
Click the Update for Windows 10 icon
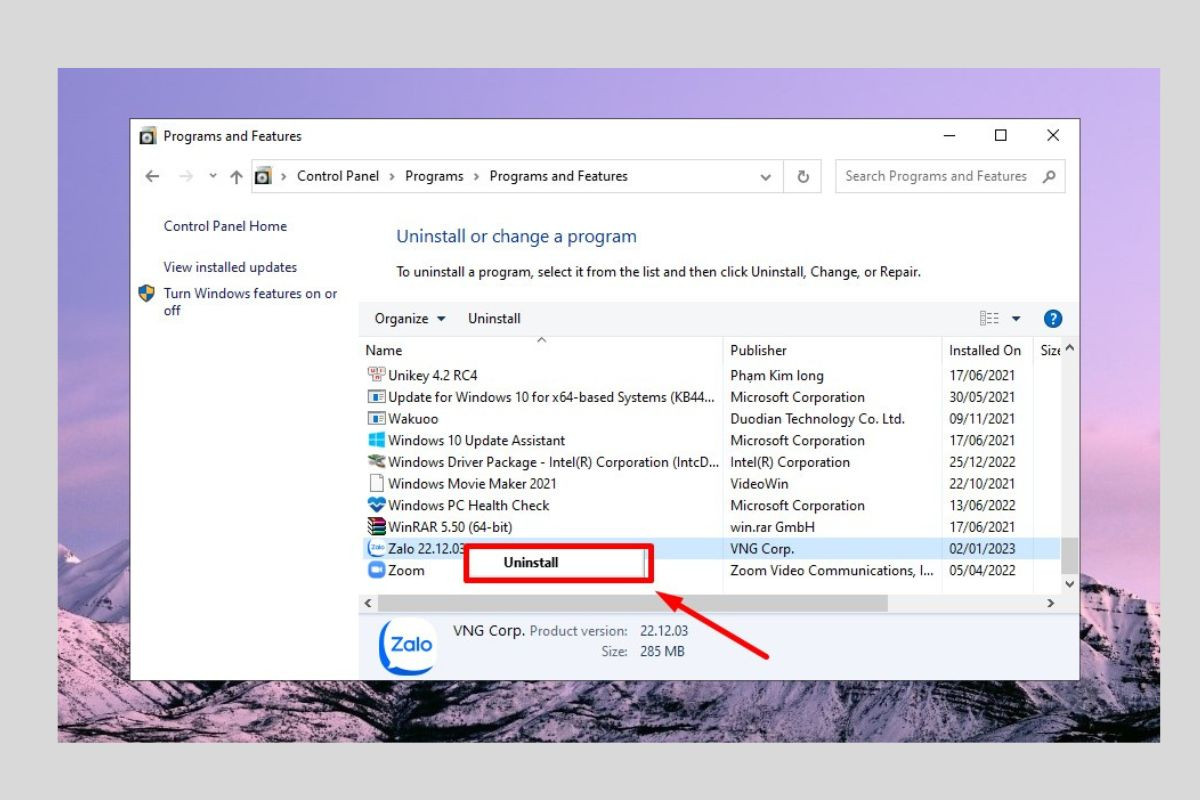click(377, 397)
